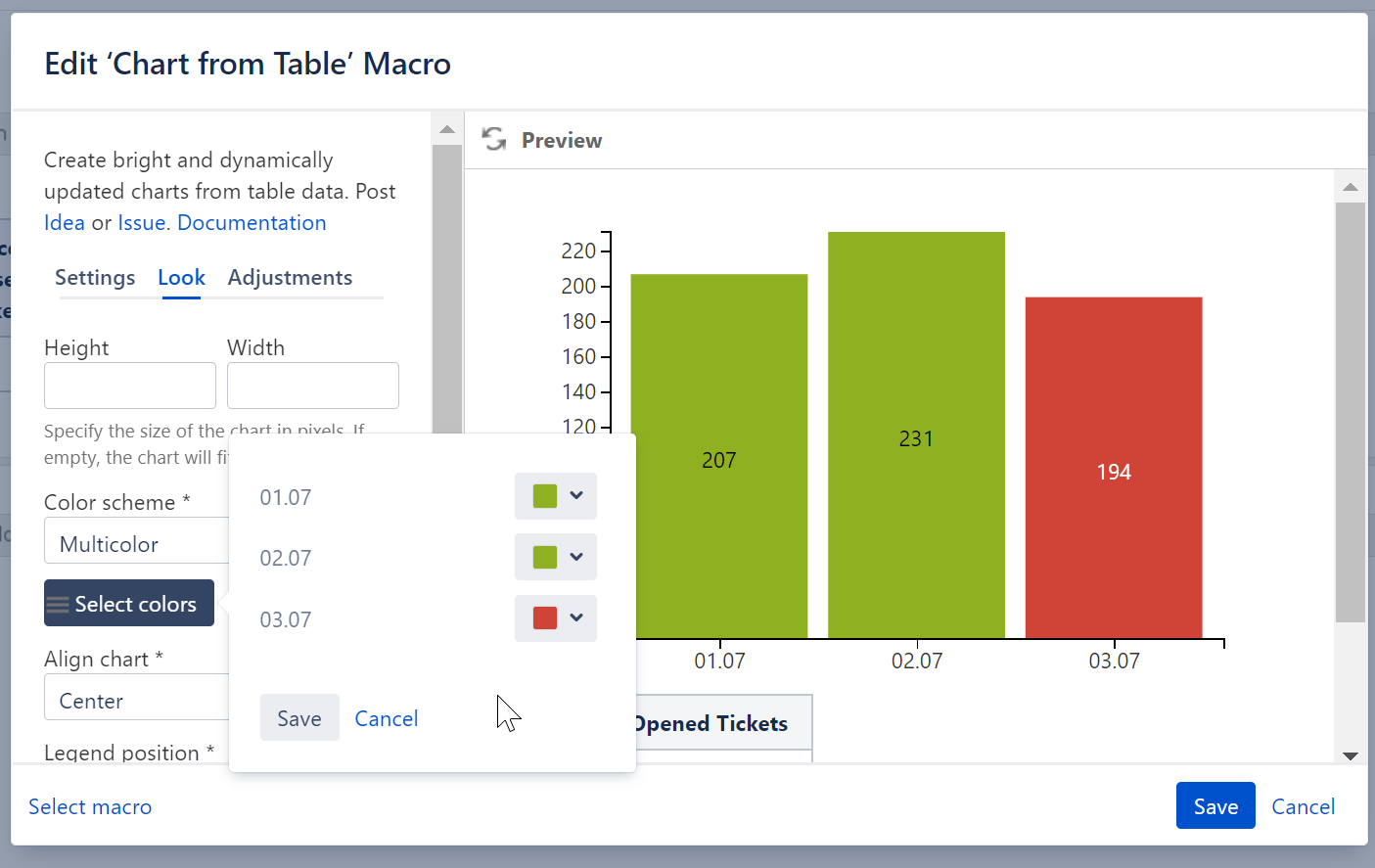Click the hamburger icon on Select colors
Screen dimensions: 1375x868
pyautogui.click(x=59, y=604)
